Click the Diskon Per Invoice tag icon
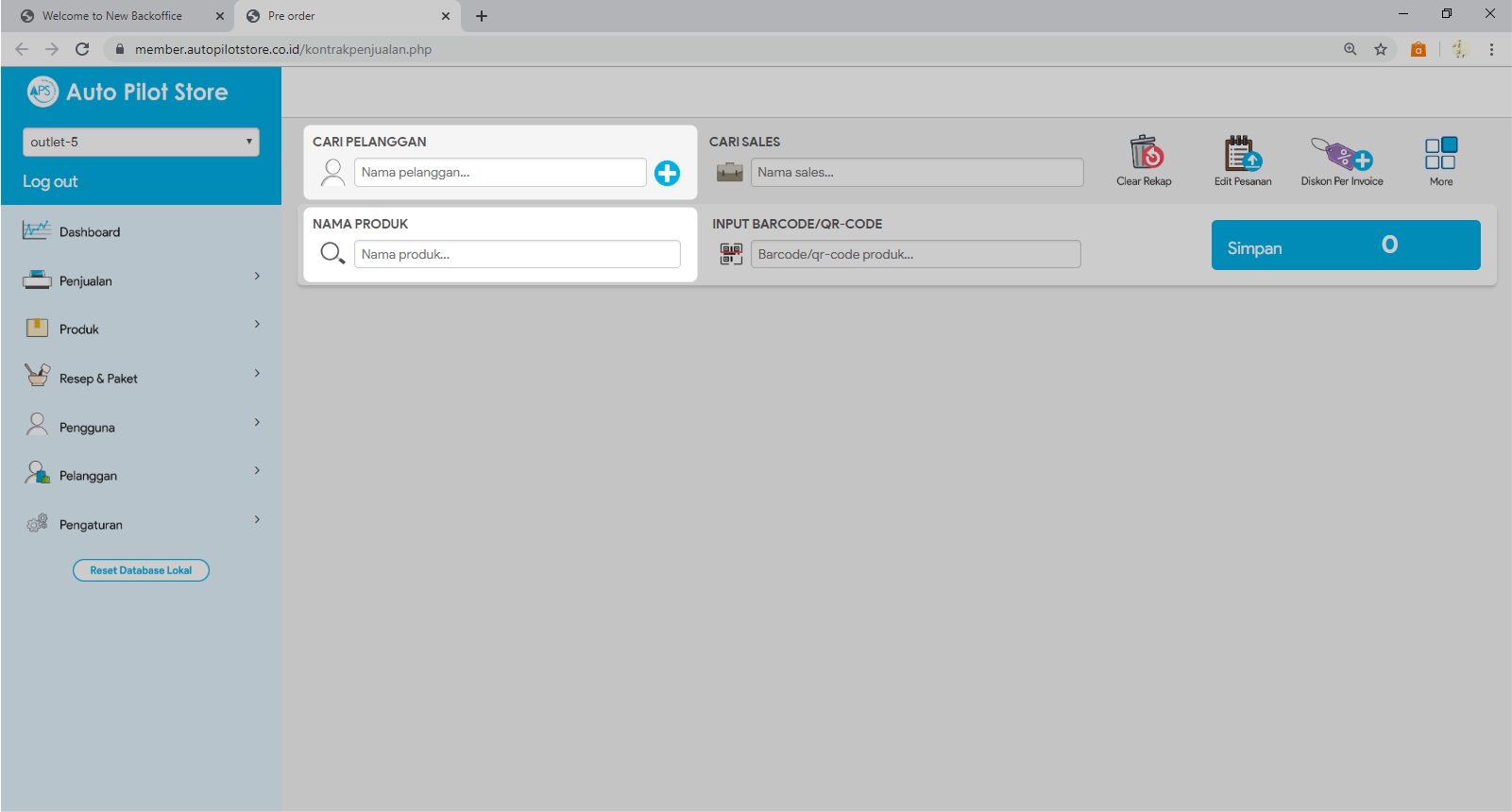The image size is (1512, 812). 1341,153
